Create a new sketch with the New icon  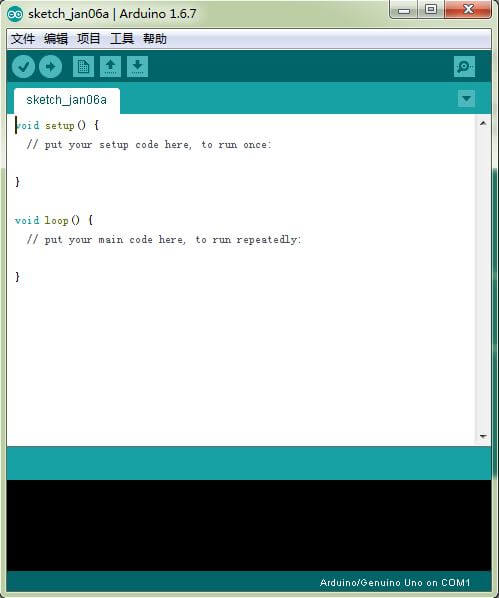[83, 67]
